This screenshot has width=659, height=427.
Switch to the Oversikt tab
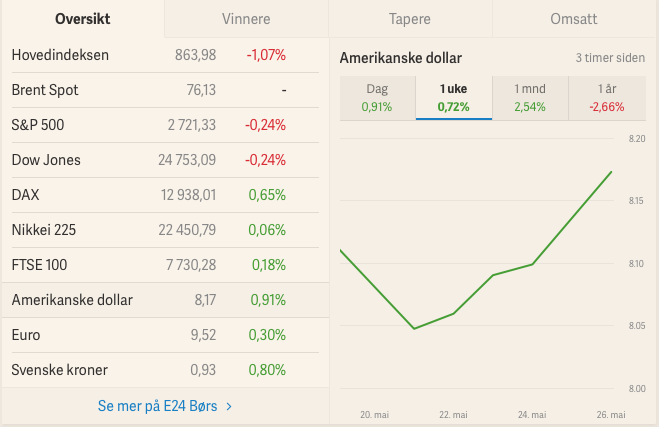[x=82, y=19]
